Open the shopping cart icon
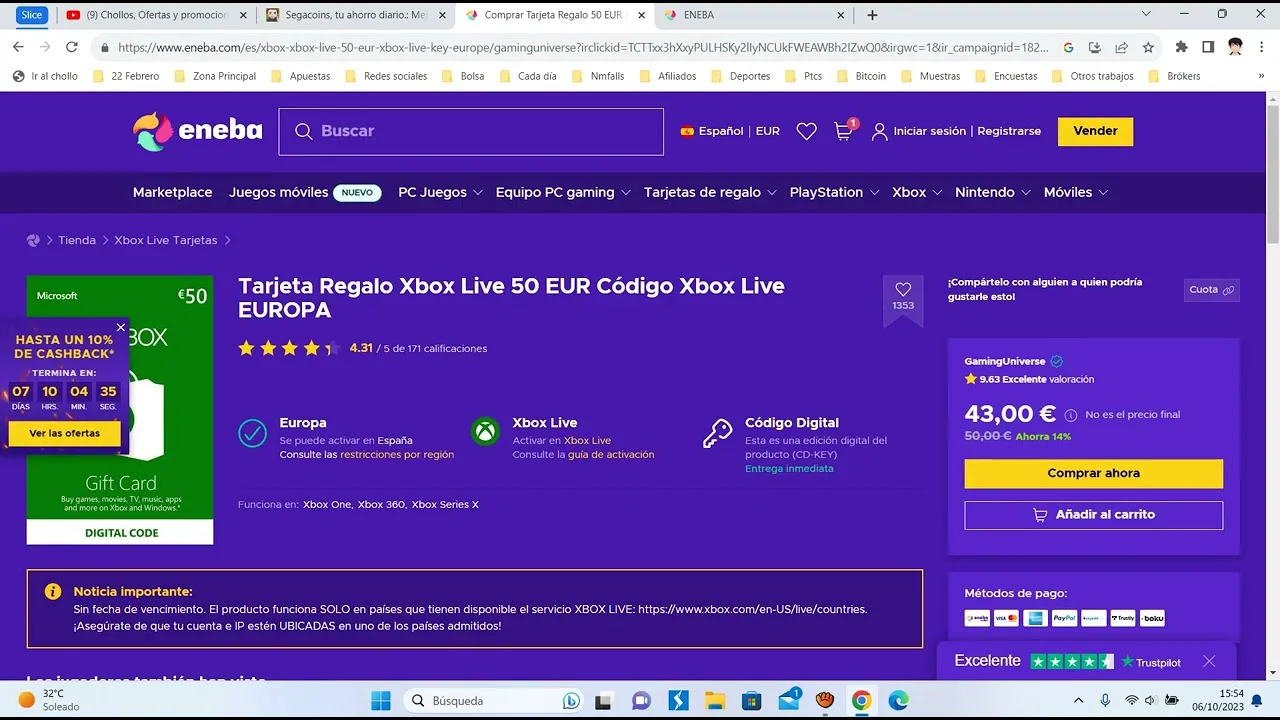The image size is (1280, 720). coord(844,132)
